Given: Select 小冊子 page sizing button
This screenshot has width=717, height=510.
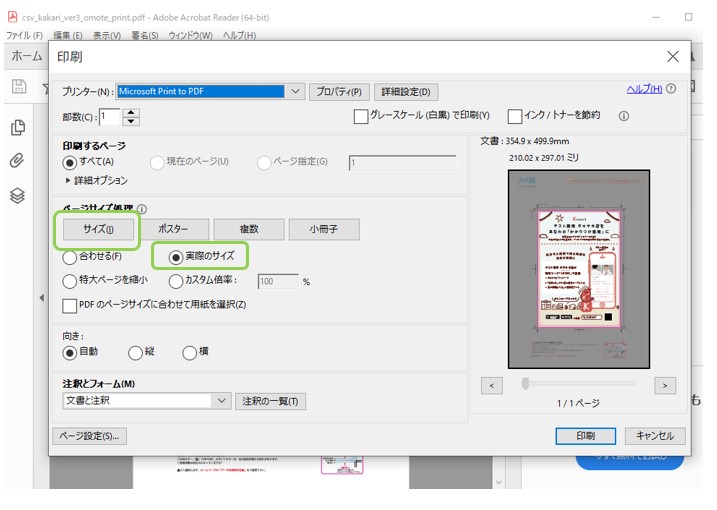Looking at the screenshot, I should point(324,229).
